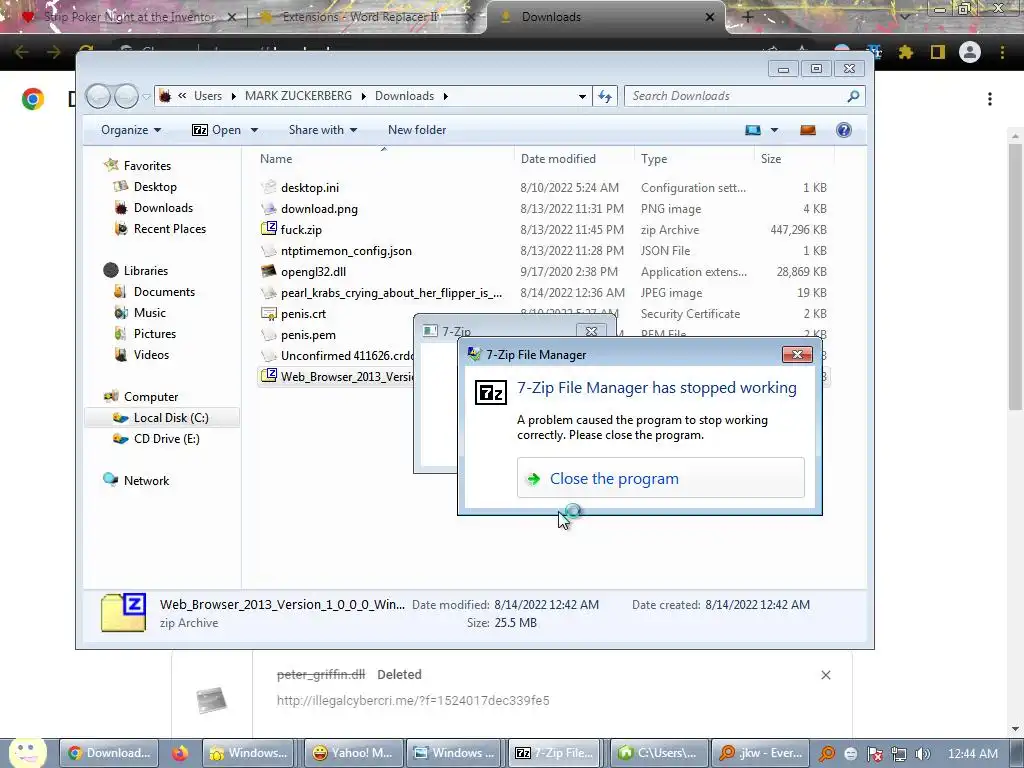This screenshot has height=768, width=1024.
Task: Sort by Type column header
Action: point(654,159)
